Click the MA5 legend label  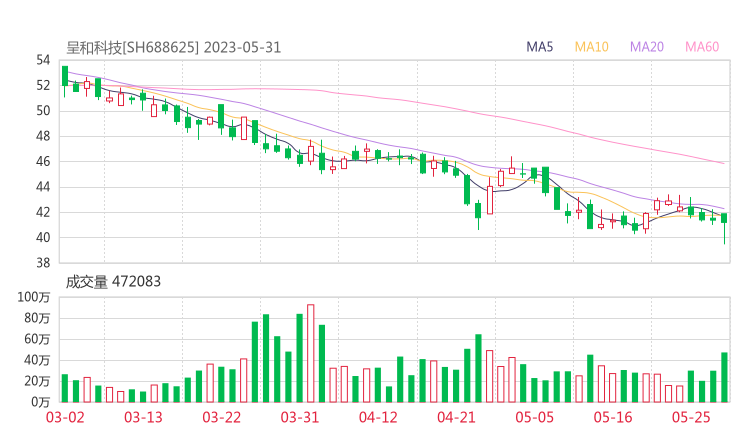click(x=539, y=47)
